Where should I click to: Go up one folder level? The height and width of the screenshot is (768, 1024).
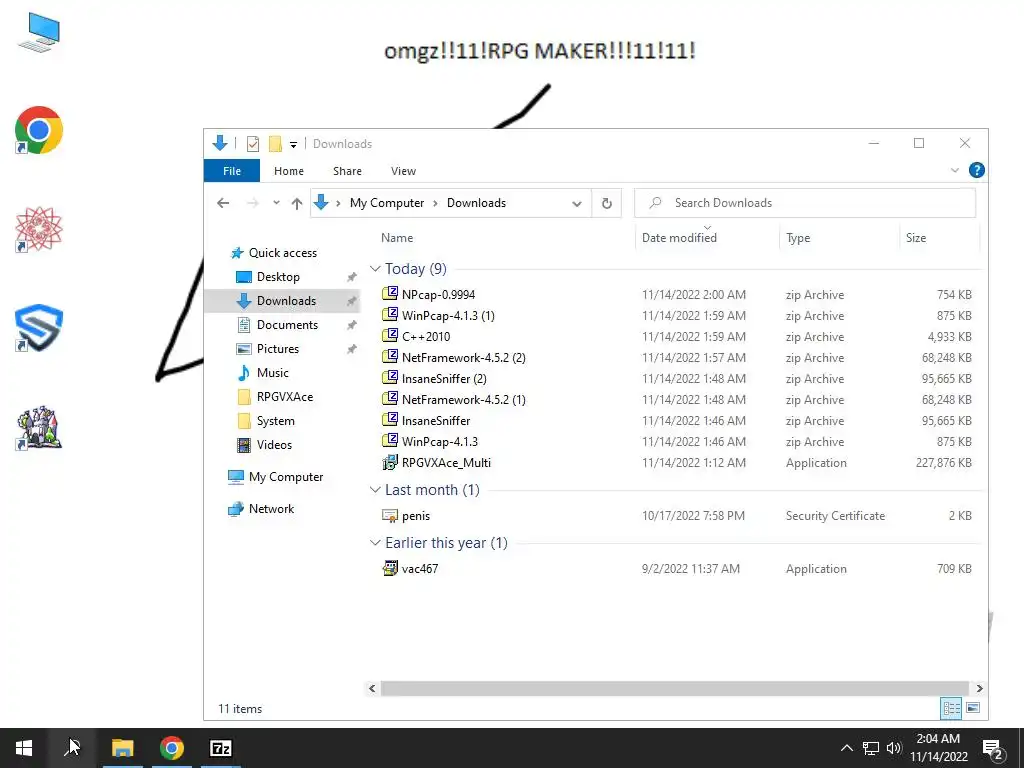[x=296, y=203]
